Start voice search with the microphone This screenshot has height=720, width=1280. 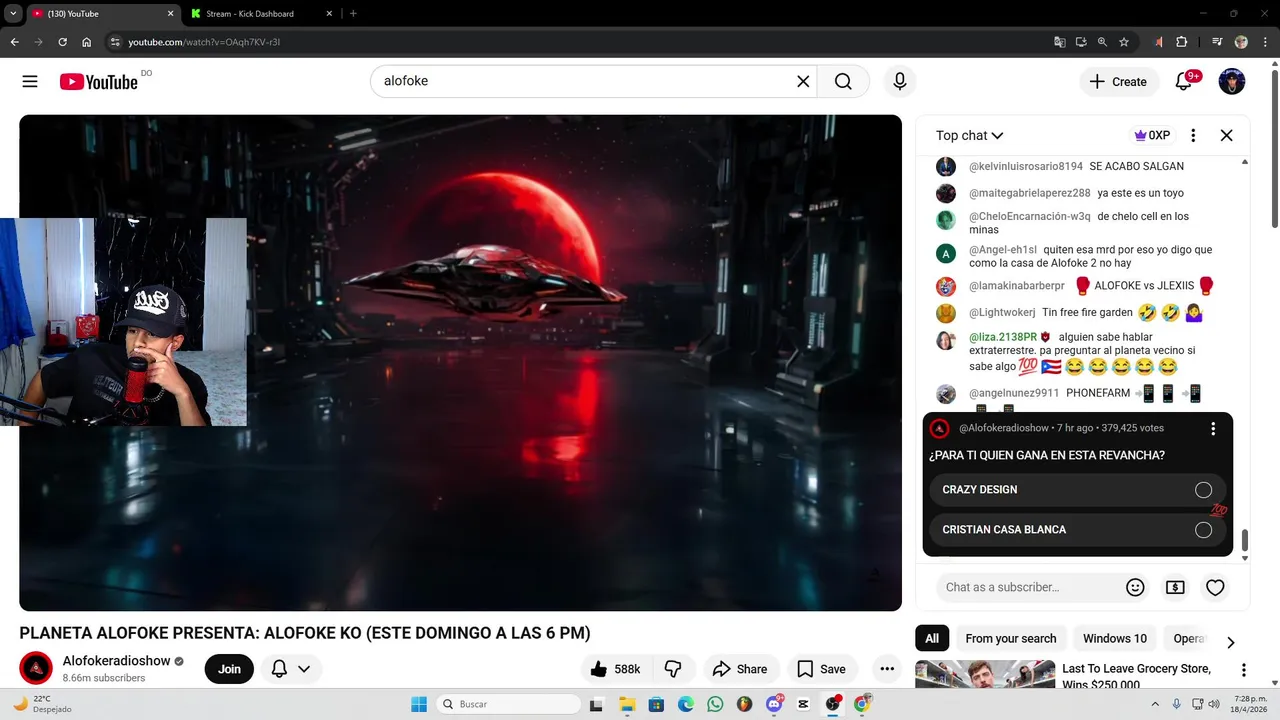click(900, 82)
